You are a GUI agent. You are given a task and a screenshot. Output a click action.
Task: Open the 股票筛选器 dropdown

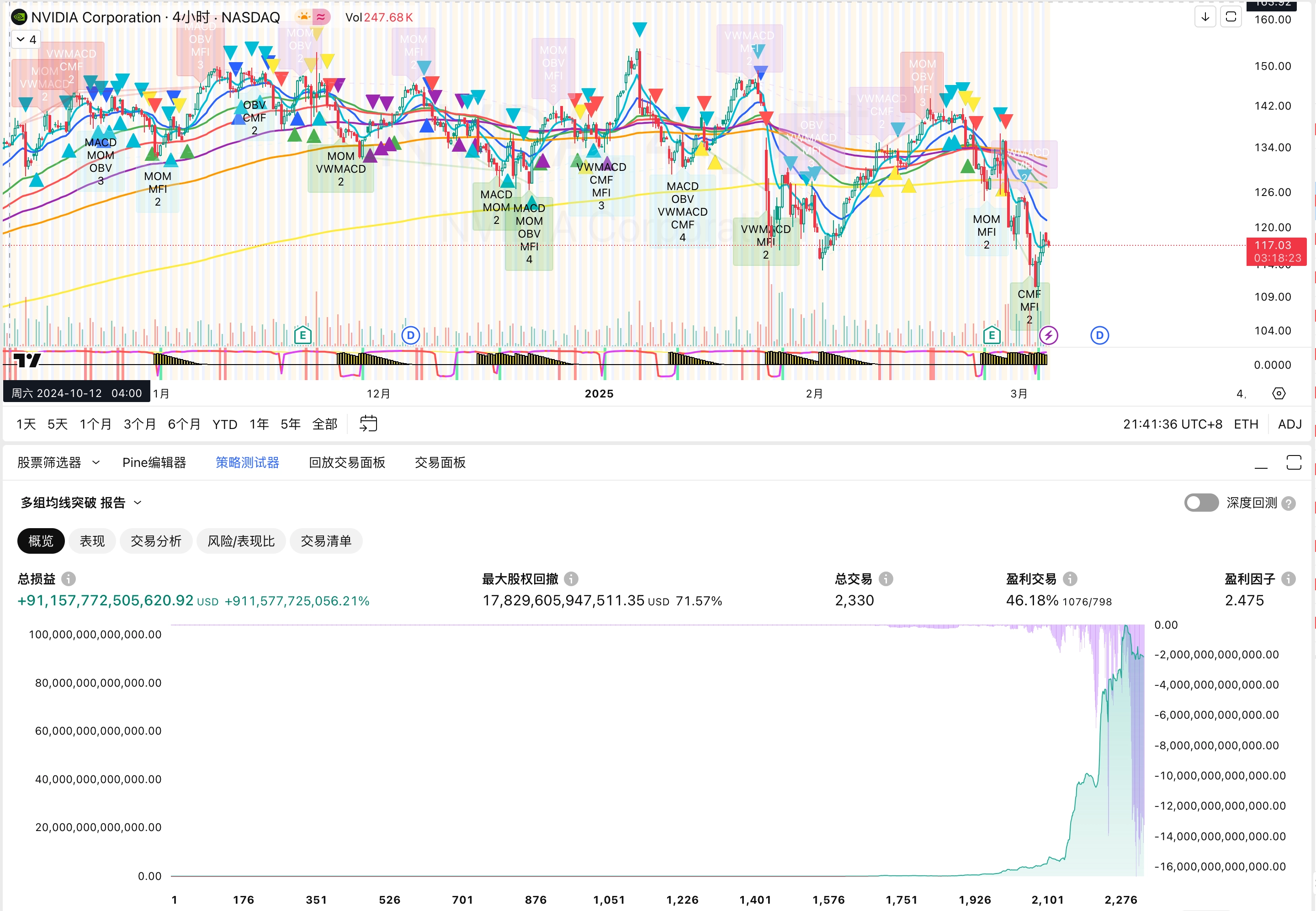click(58, 462)
